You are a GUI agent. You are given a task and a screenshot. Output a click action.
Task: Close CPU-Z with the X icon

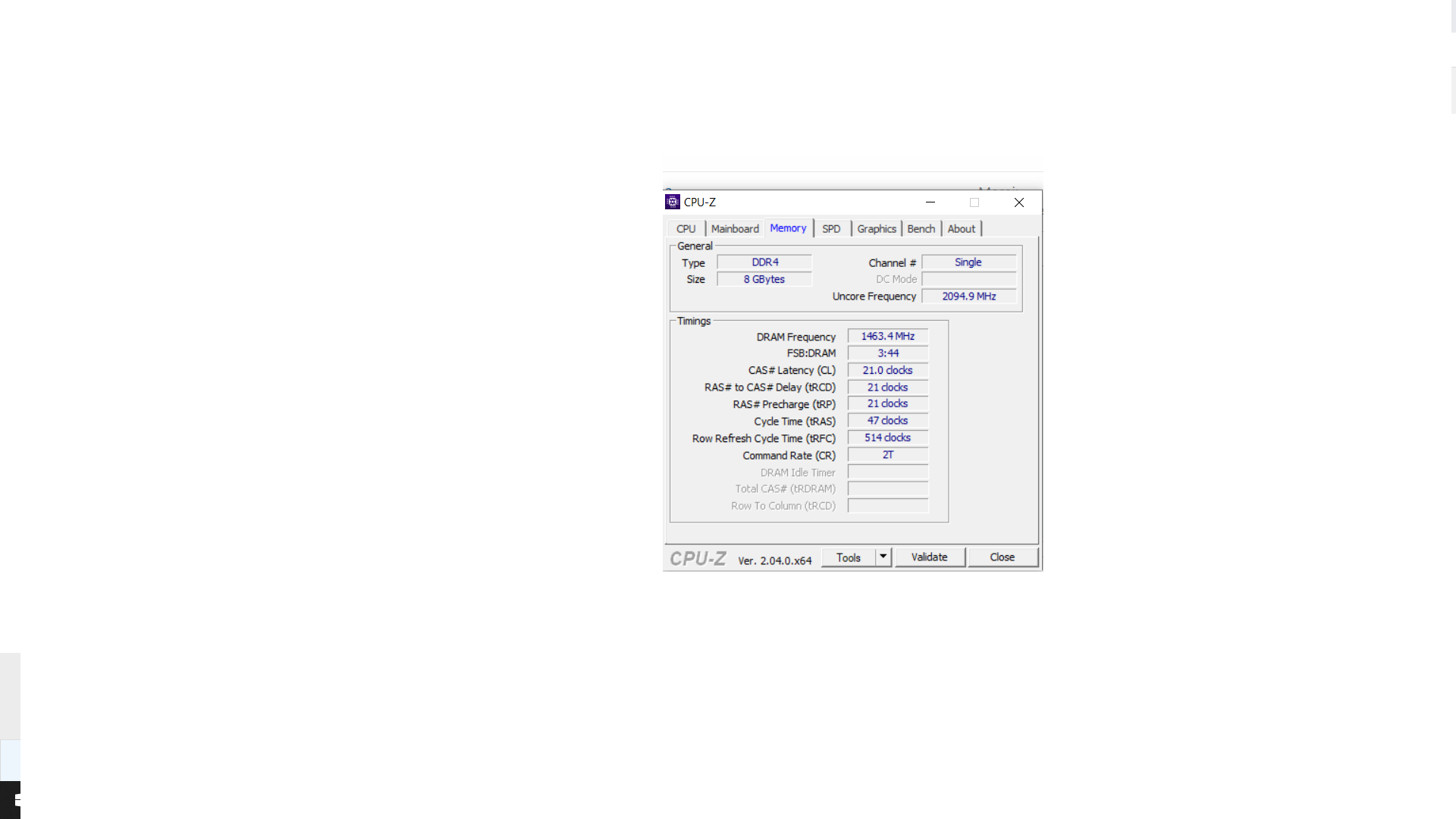point(1019,202)
